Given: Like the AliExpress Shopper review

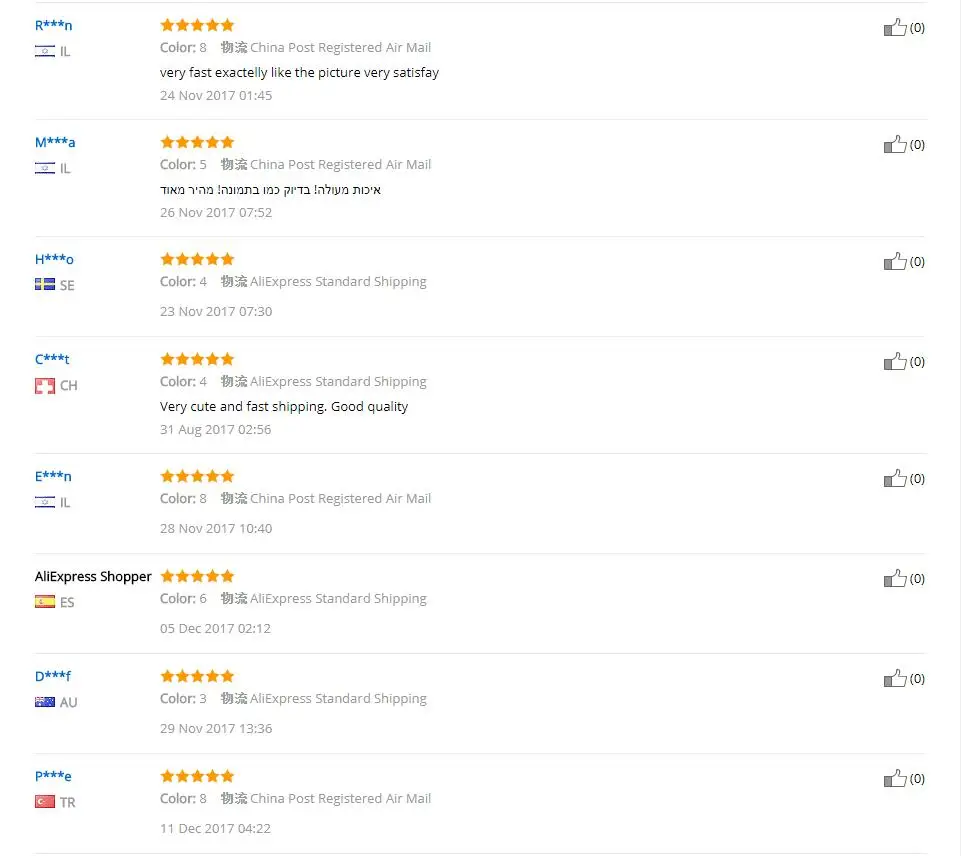Looking at the screenshot, I should (x=895, y=579).
